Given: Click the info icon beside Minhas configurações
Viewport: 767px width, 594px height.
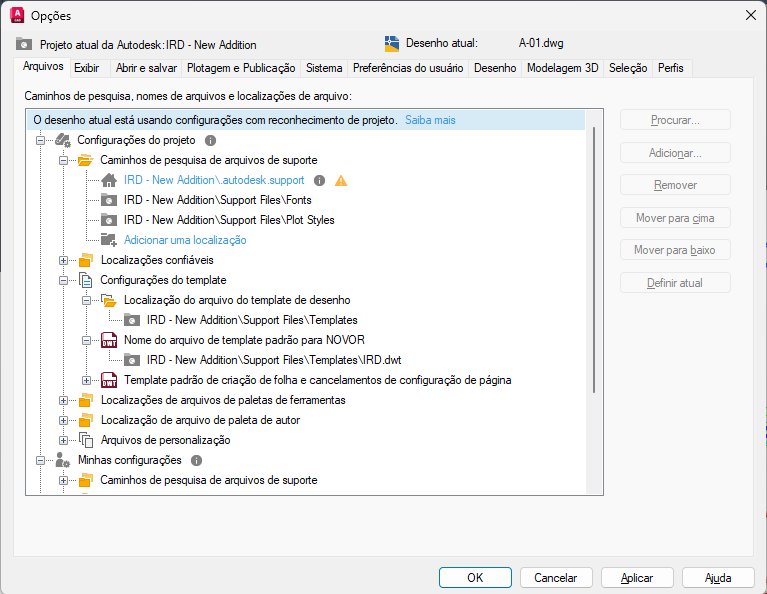Looking at the screenshot, I should click(x=196, y=461).
